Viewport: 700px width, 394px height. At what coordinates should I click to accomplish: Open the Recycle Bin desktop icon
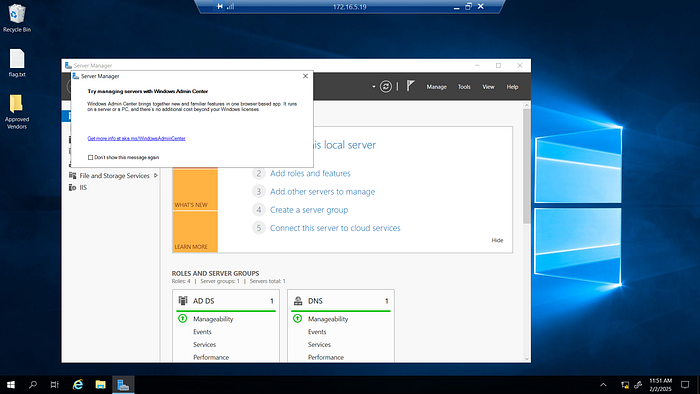17,18
